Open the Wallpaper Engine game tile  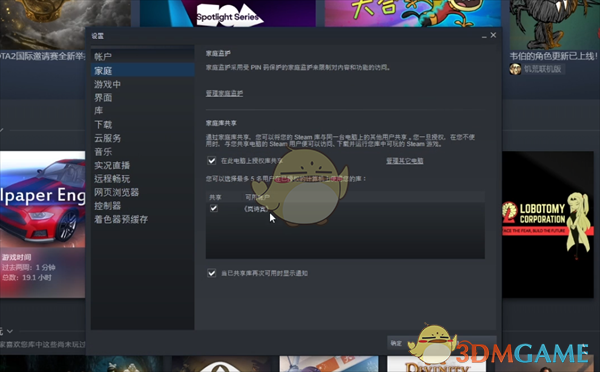[x=42, y=224]
